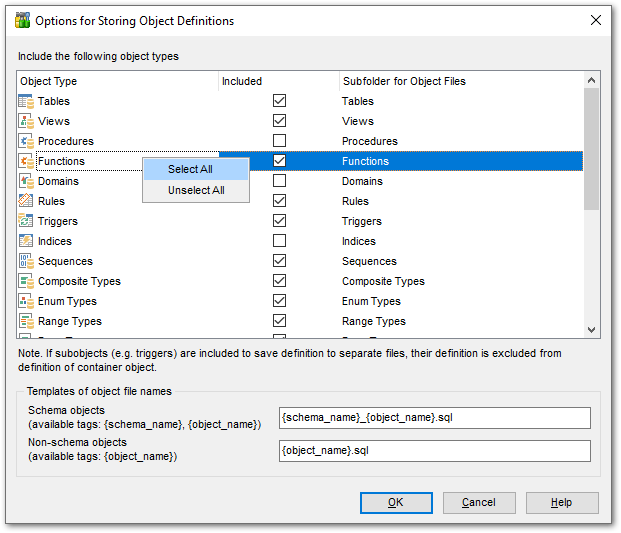The height and width of the screenshot is (533, 621).
Task: Click the Enum Types icon
Action: (26, 301)
